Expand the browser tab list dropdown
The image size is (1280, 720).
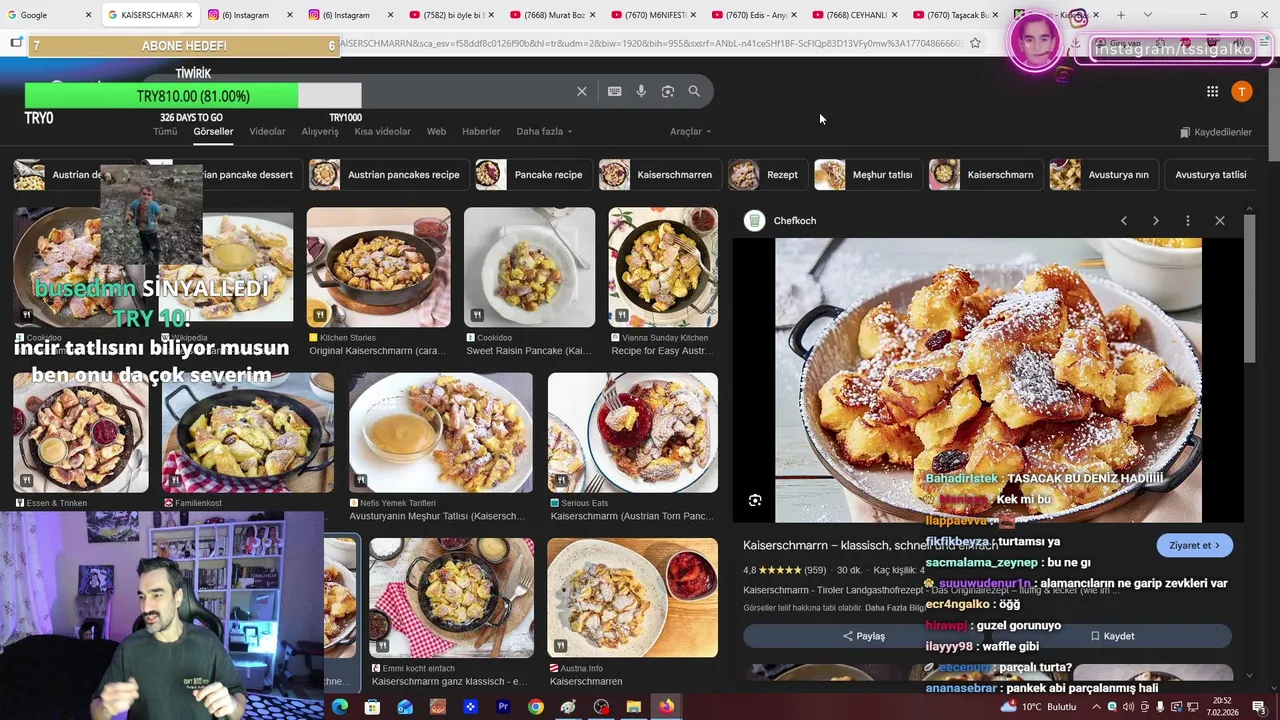click(x=1147, y=15)
